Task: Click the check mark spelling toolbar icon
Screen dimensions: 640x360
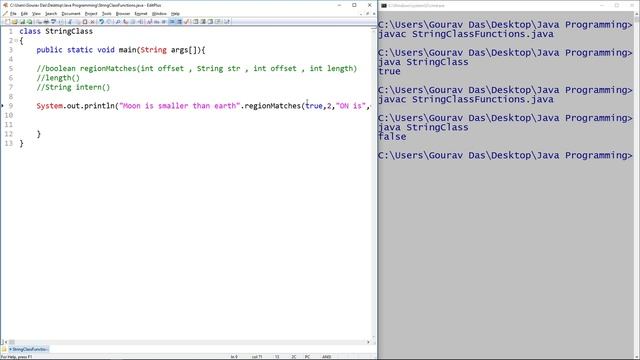Action: coord(187,22)
